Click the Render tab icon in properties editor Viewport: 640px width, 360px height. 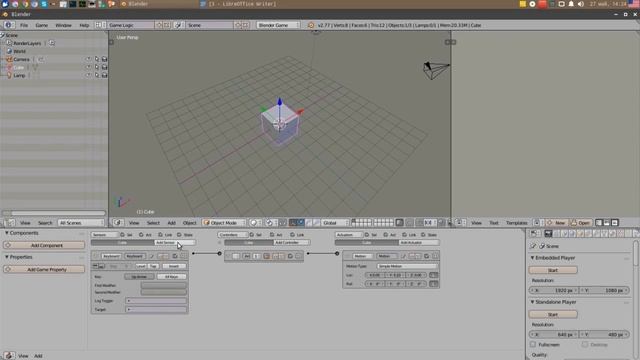coord(548,233)
